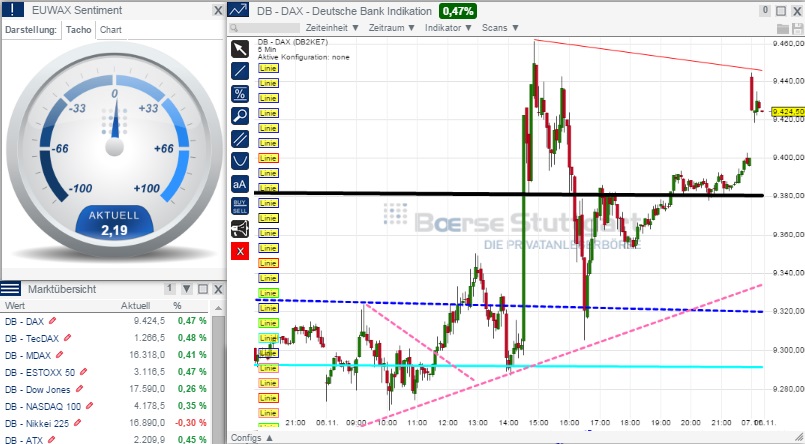Click the chart icon left of DB - DAX title
The height and width of the screenshot is (444, 805).
239,10
